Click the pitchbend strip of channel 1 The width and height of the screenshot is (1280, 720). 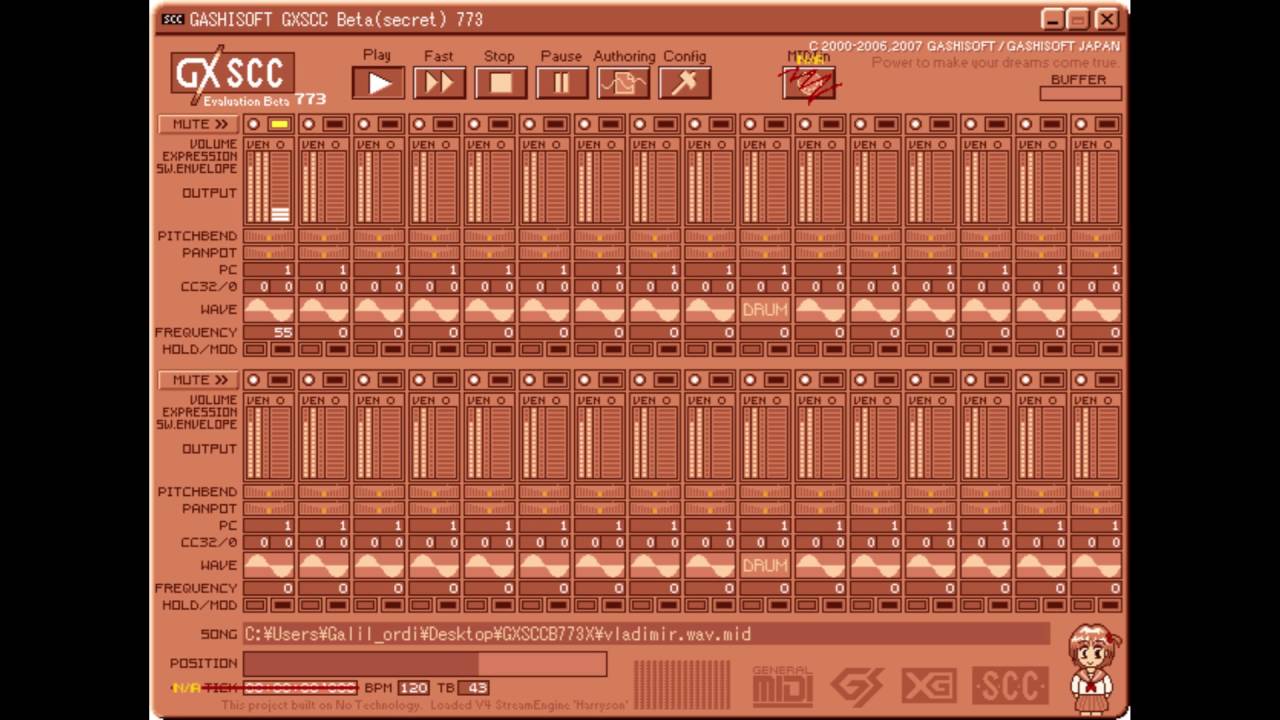pyautogui.click(x=269, y=237)
